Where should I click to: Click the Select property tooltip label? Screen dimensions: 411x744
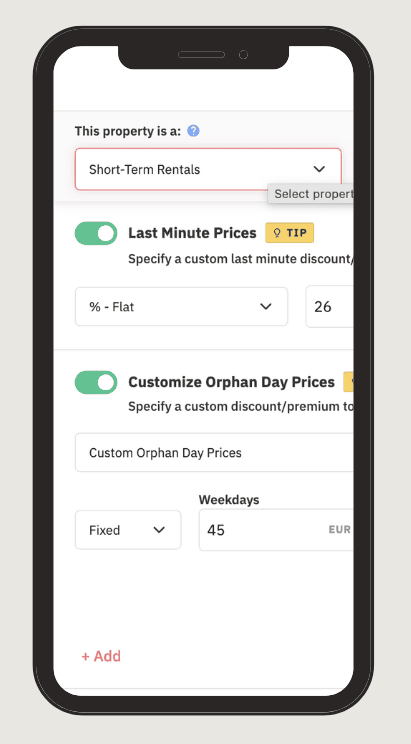click(310, 194)
